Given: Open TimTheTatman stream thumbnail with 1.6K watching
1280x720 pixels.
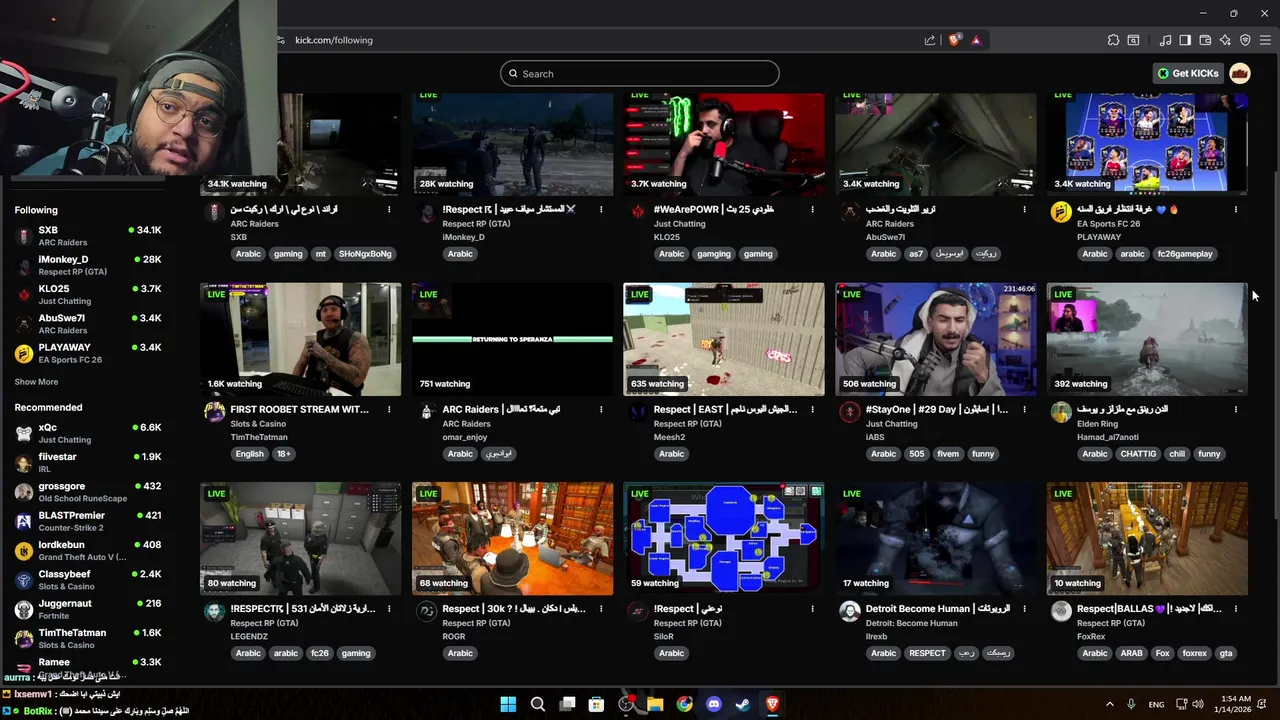Looking at the screenshot, I should pos(301,339).
